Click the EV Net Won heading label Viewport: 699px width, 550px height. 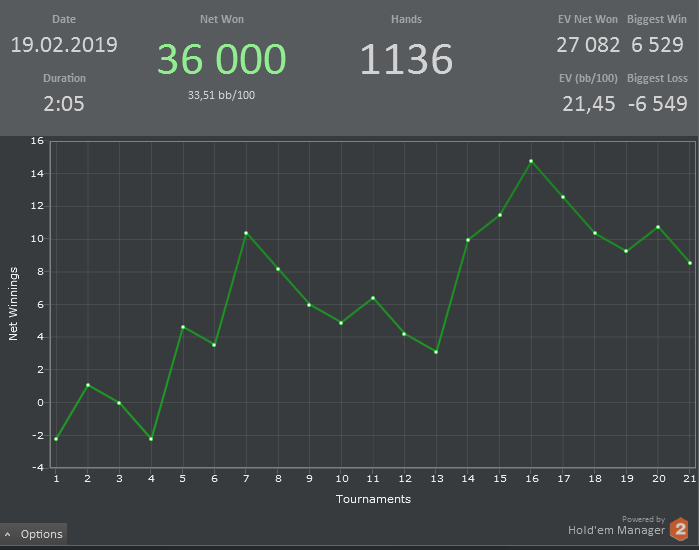(x=588, y=19)
